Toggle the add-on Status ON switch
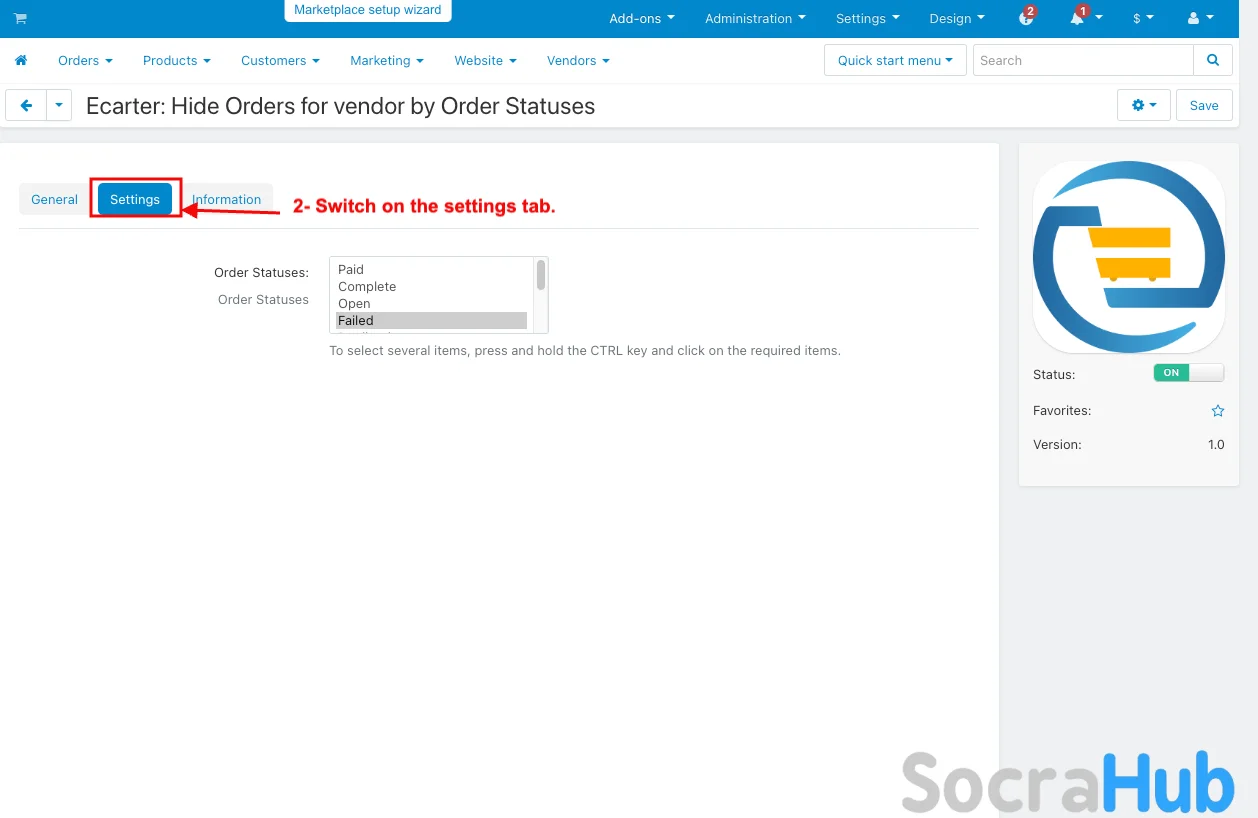 click(x=1188, y=373)
